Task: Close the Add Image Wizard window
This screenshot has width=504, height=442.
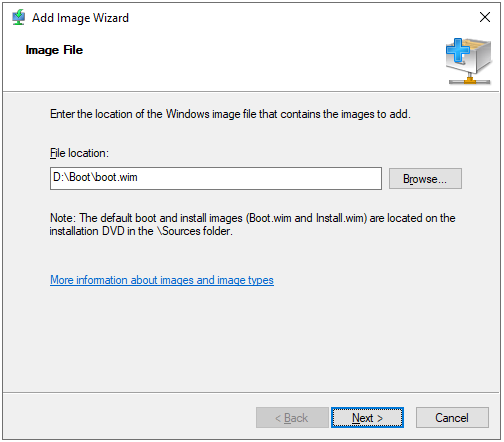Action: tap(485, 17)
